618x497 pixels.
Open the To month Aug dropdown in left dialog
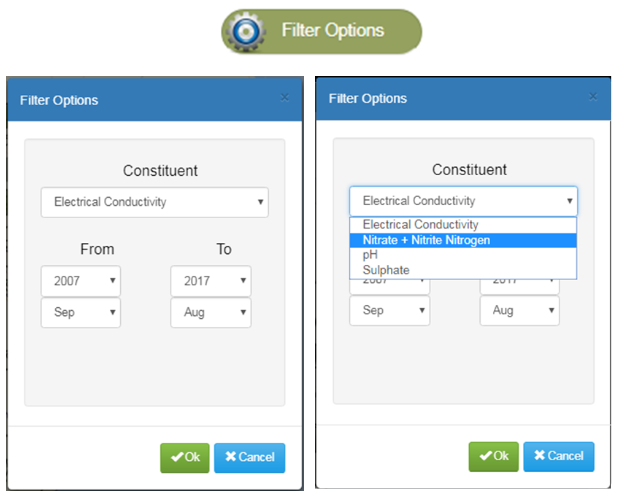click(x=211, y=313)
